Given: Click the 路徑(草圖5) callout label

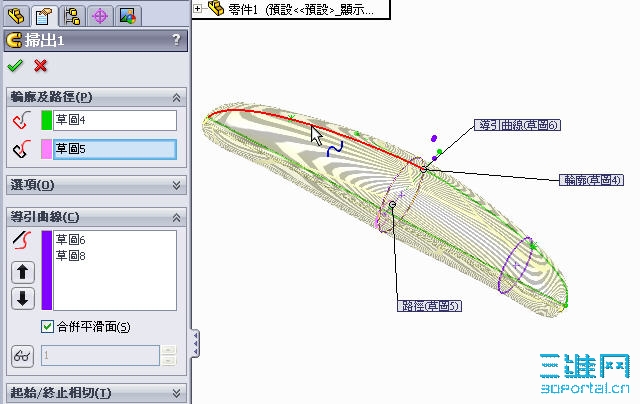Looking at the screenshot, I should (x=429, y=306).
